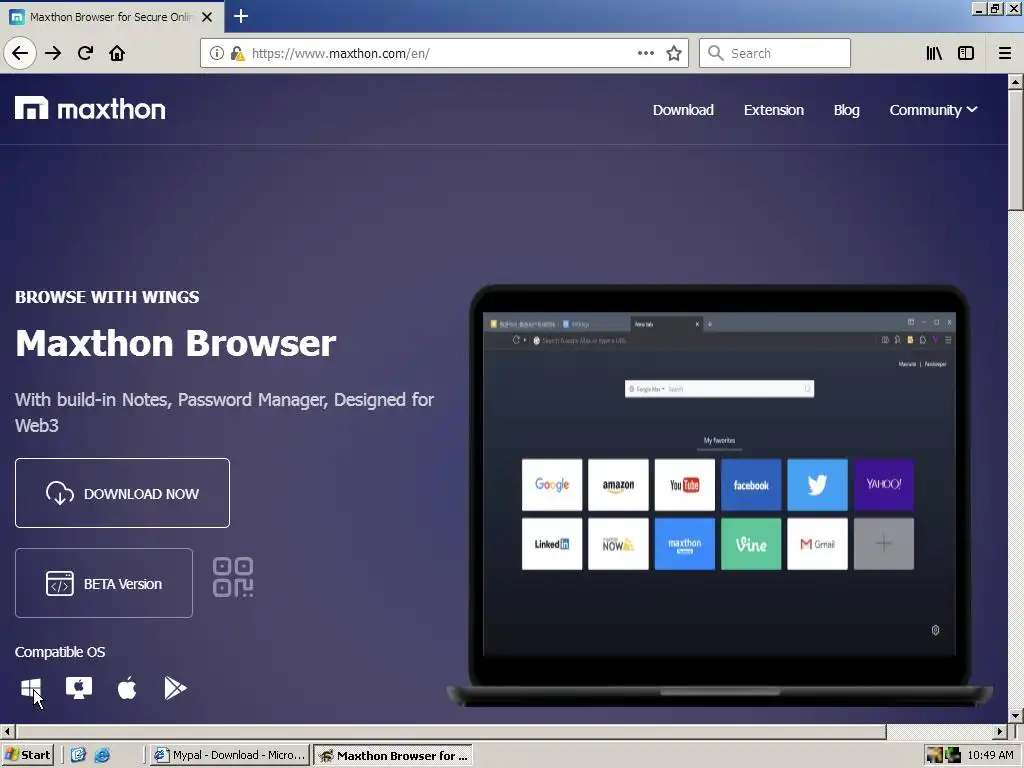
Task: Open page actions three-dot menu
Action: (645, 53)
